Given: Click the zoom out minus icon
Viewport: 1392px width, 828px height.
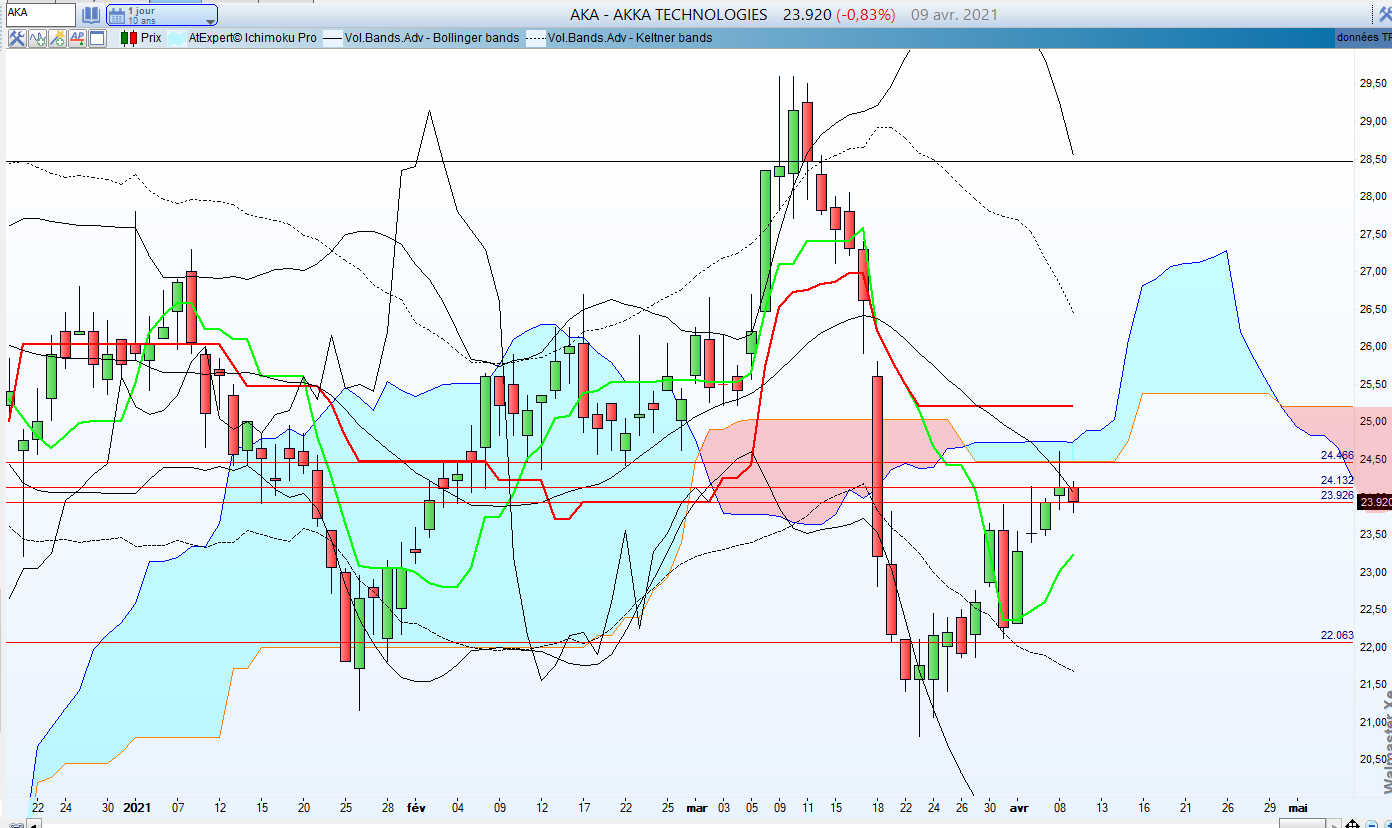Looking at the screenshot, I should coord(1372,824).
